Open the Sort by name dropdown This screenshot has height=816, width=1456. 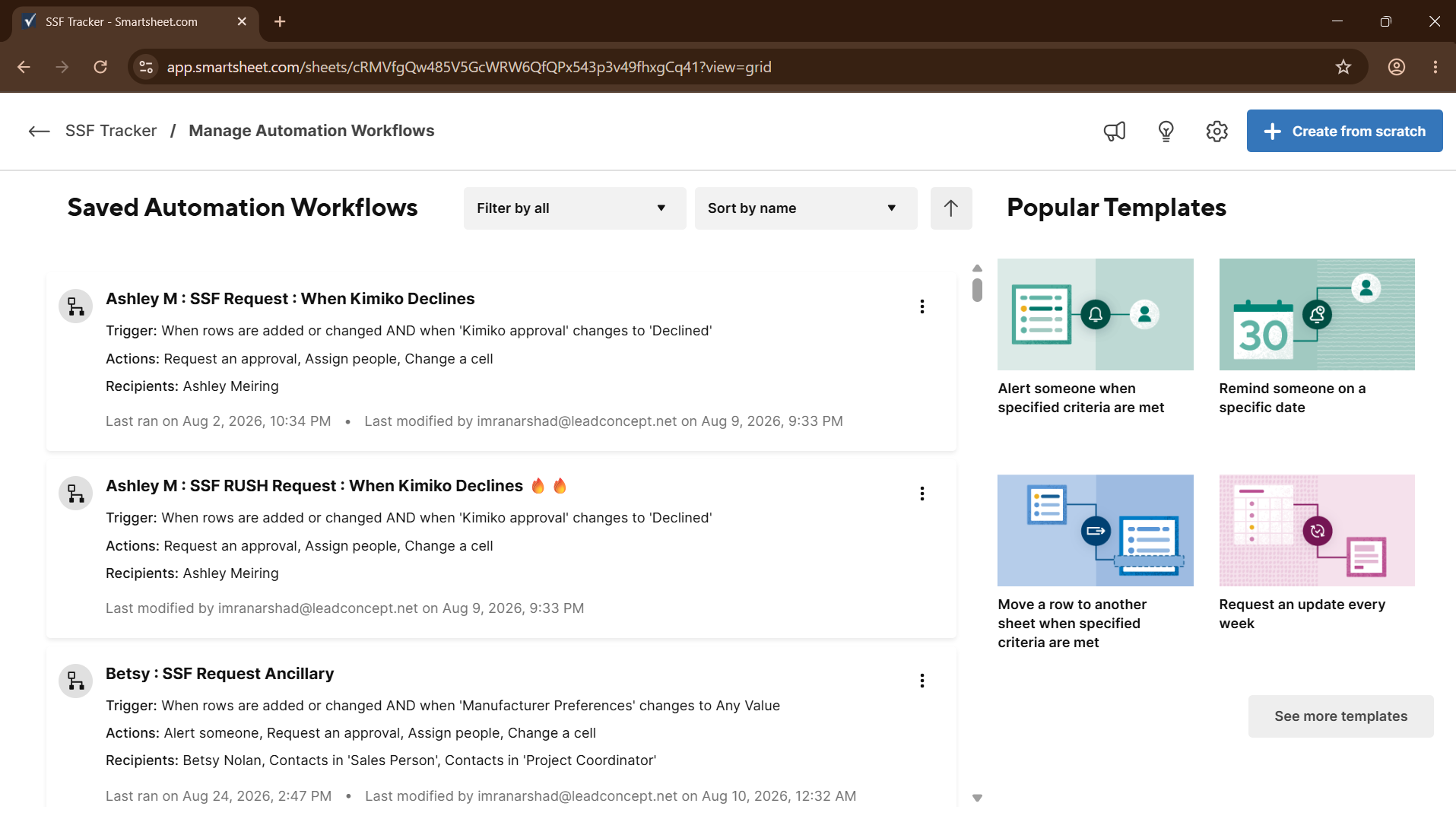coord(806,208)
